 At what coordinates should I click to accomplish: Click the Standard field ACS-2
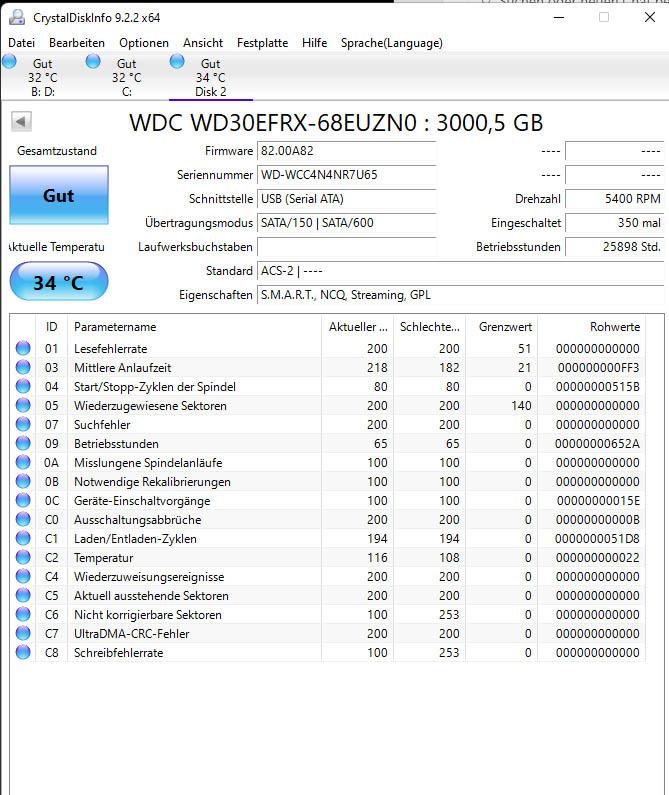click(461, 271)
